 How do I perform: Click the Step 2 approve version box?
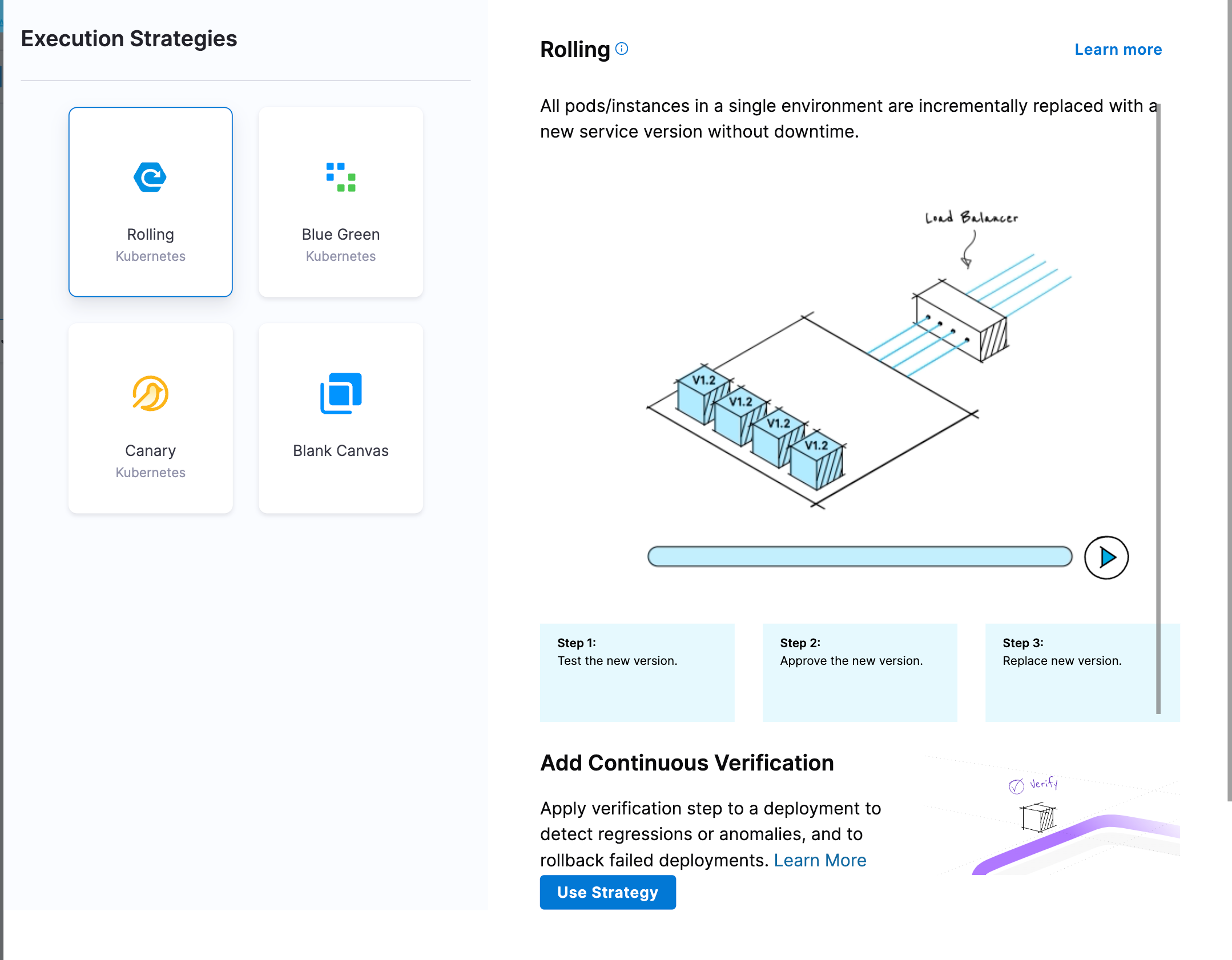click(859, 672)
